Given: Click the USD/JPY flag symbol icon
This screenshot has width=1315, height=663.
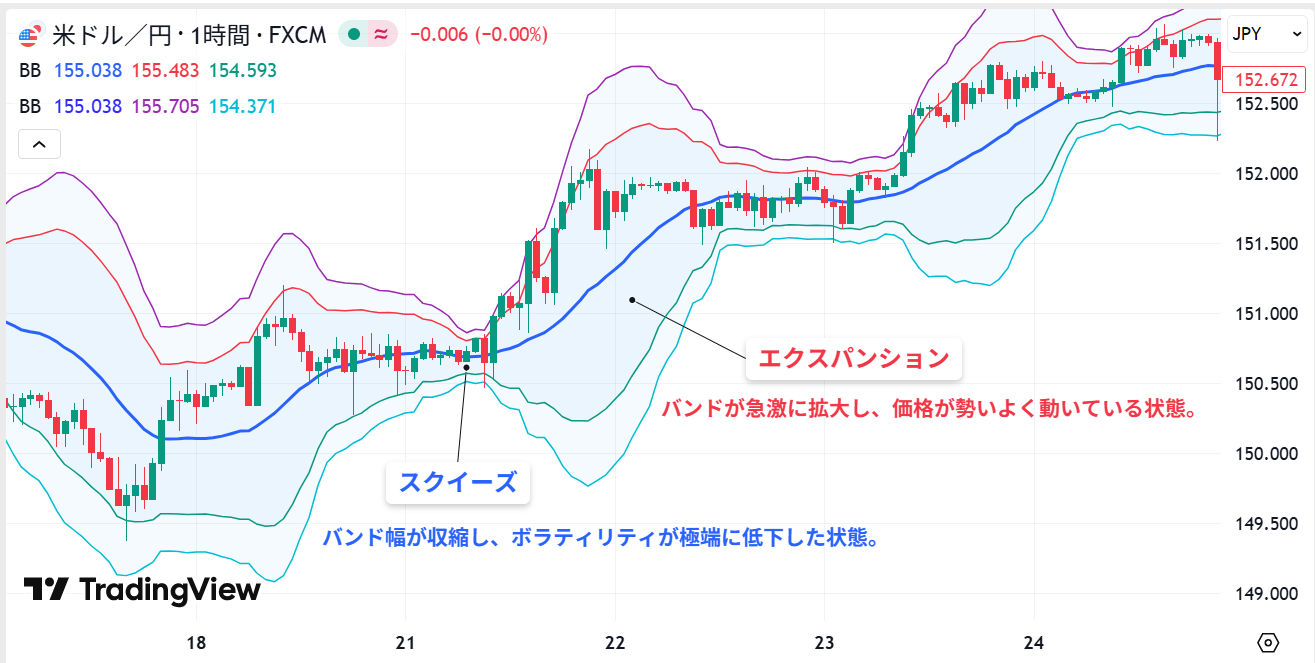Looking at the screenshot, I should pos(27,36).
